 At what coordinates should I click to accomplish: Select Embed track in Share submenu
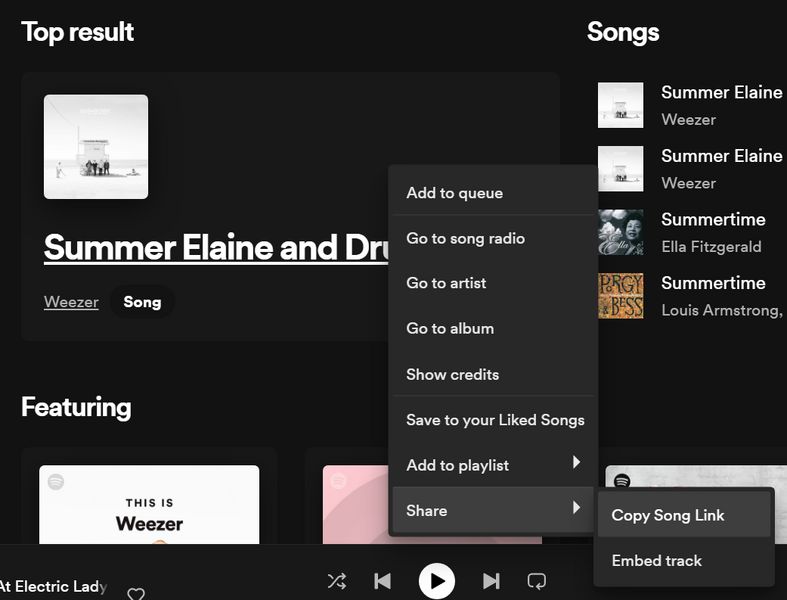[x=657, y=561]
